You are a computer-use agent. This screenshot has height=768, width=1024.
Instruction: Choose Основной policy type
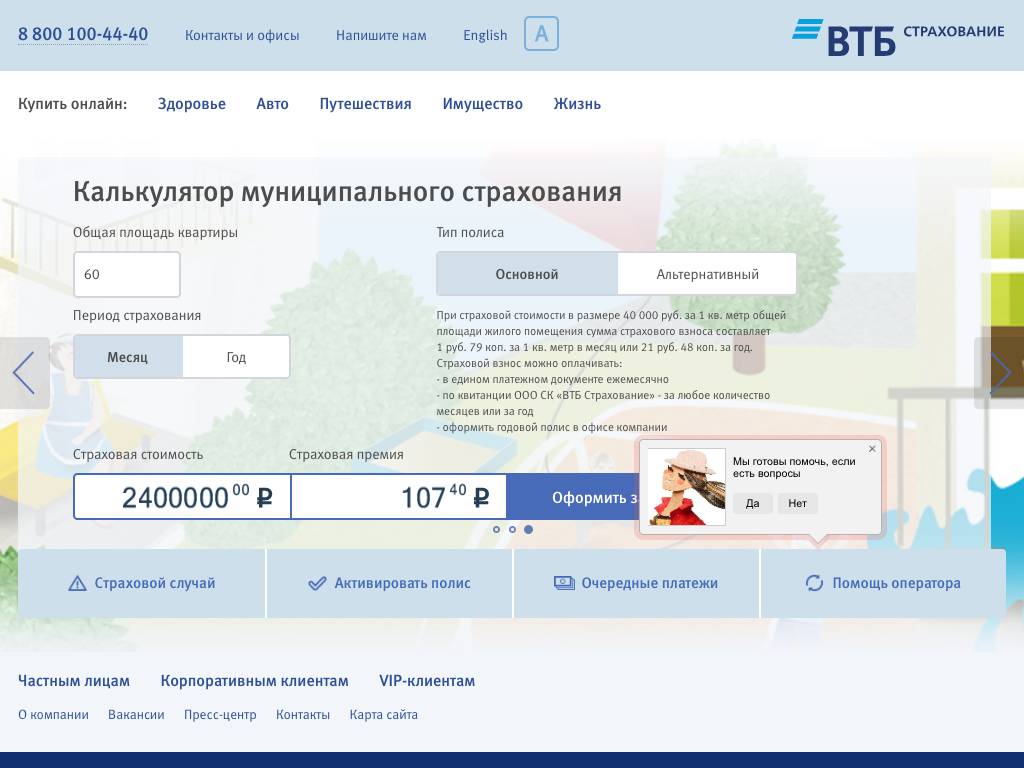point(527,274)
